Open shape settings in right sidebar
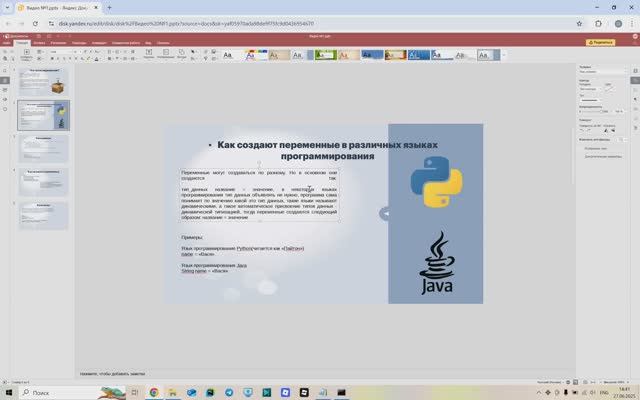640x400 pixels. pos(635,80)
